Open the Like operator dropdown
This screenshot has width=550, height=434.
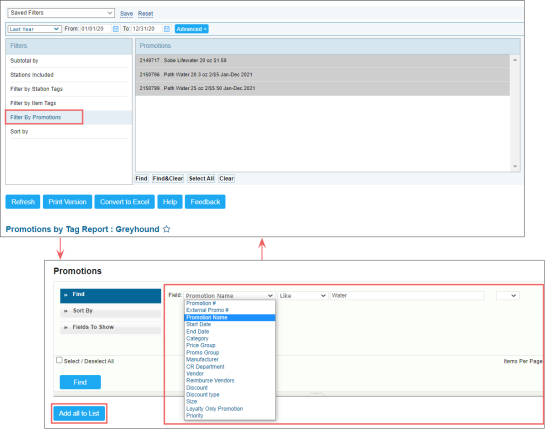pyautogui.click(x=303, y=296)
